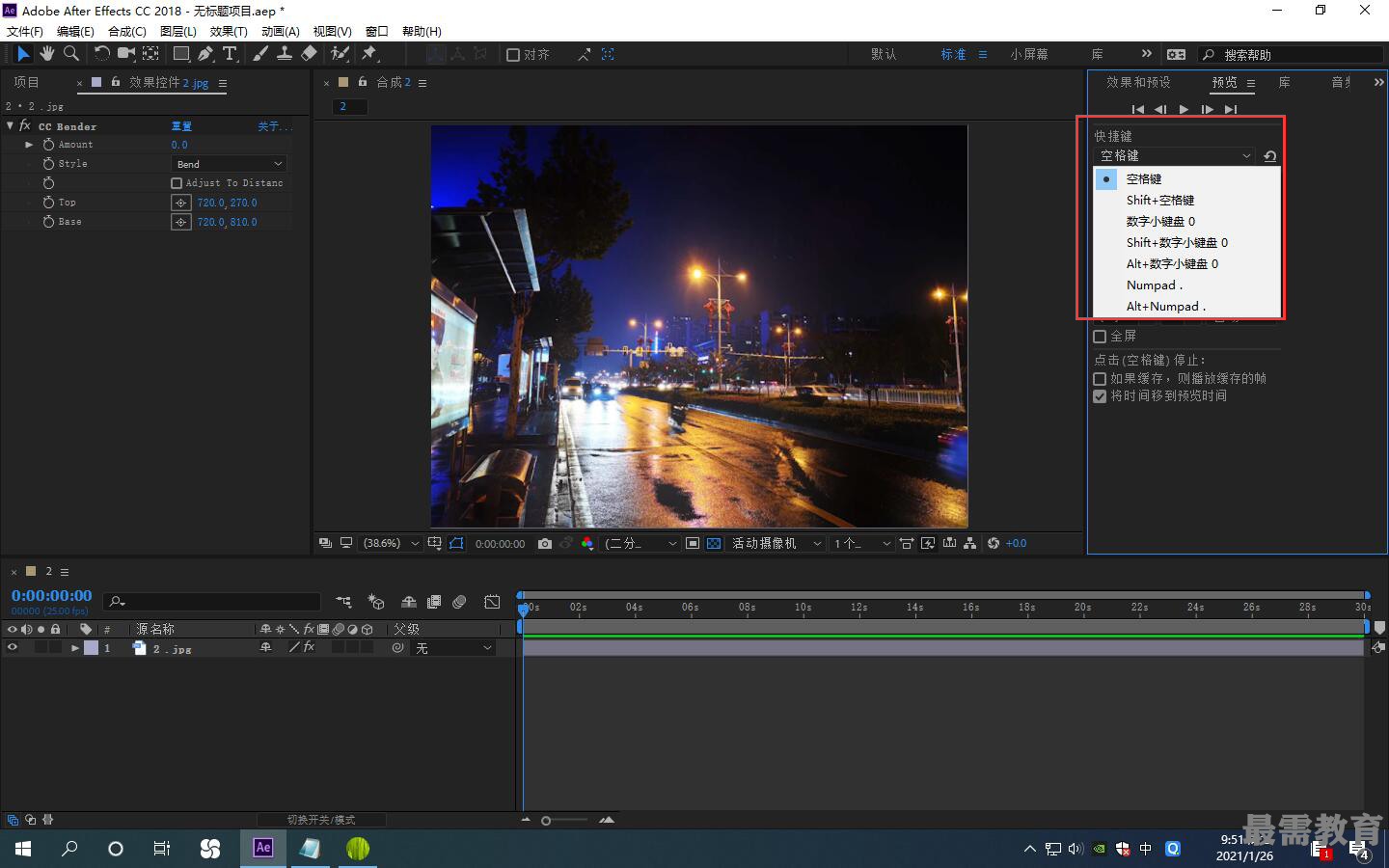Select the Selection arrow tool

click(x=23, y=54)
